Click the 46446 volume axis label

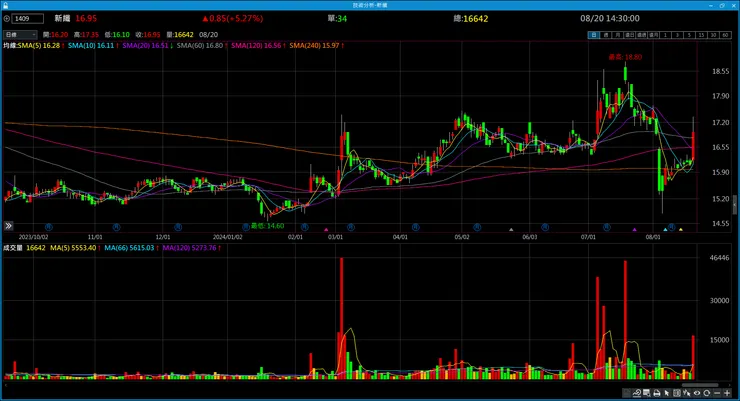719,258
